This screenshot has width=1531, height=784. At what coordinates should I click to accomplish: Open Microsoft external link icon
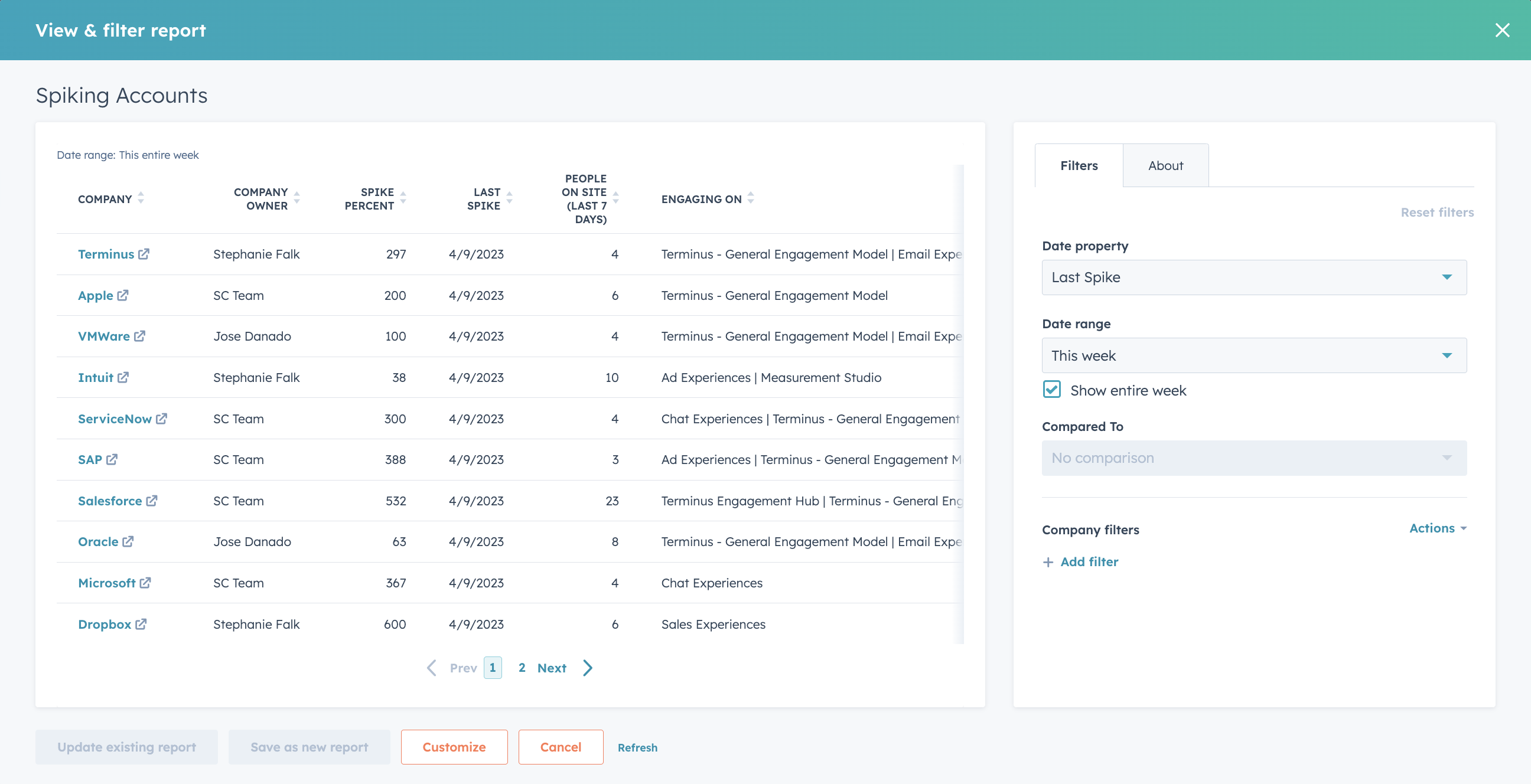[146, 583]
